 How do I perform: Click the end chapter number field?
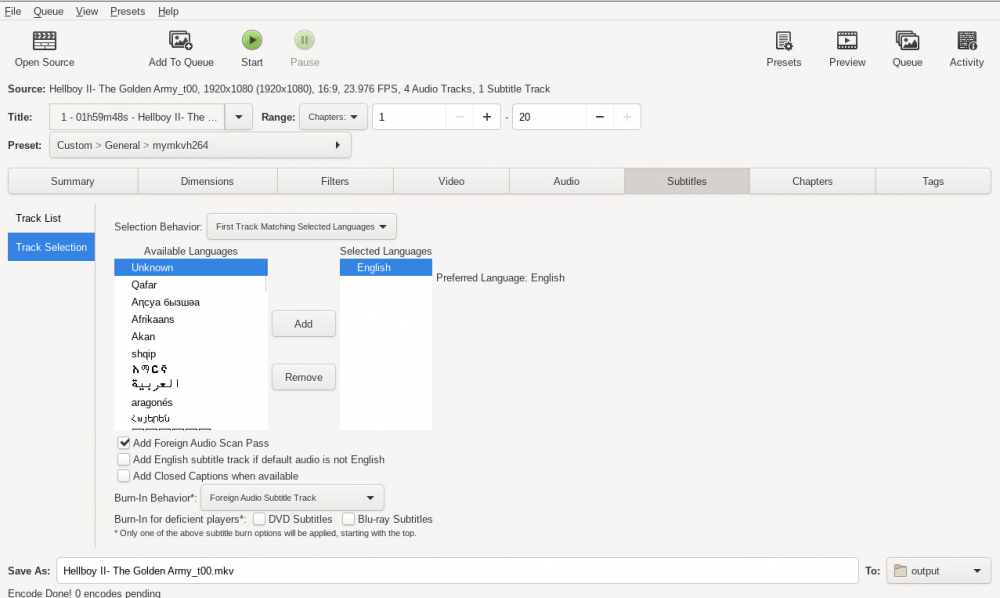[549, 117]
